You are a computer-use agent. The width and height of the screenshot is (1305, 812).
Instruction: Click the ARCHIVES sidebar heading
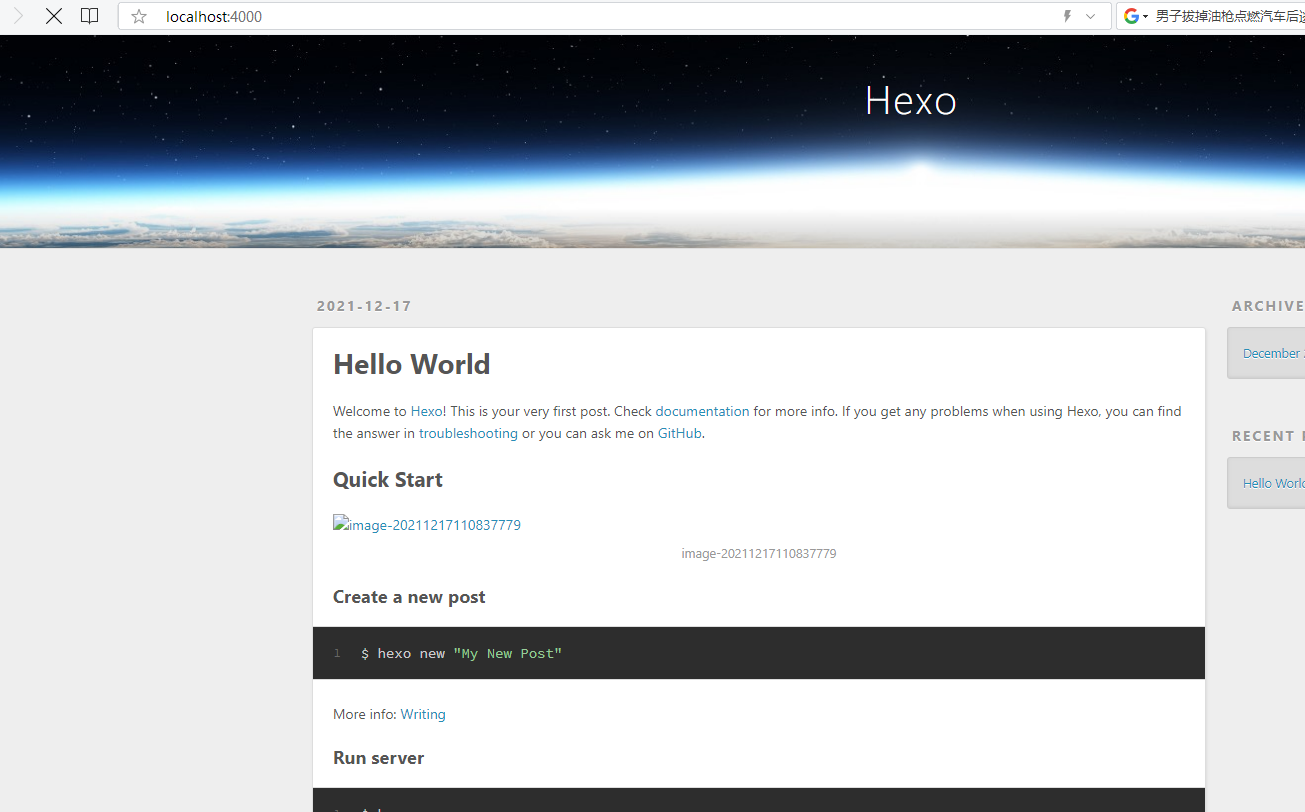(x=1268, y=306)
